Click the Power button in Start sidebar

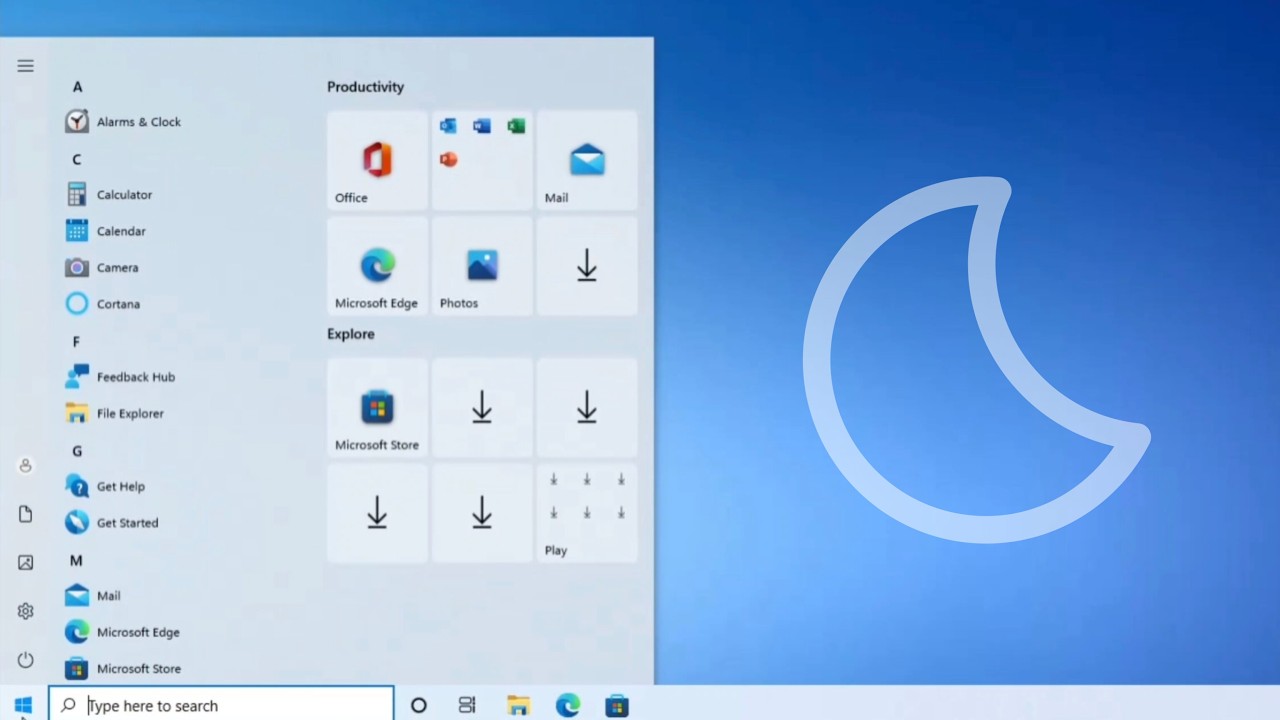[x=25, y=660]
